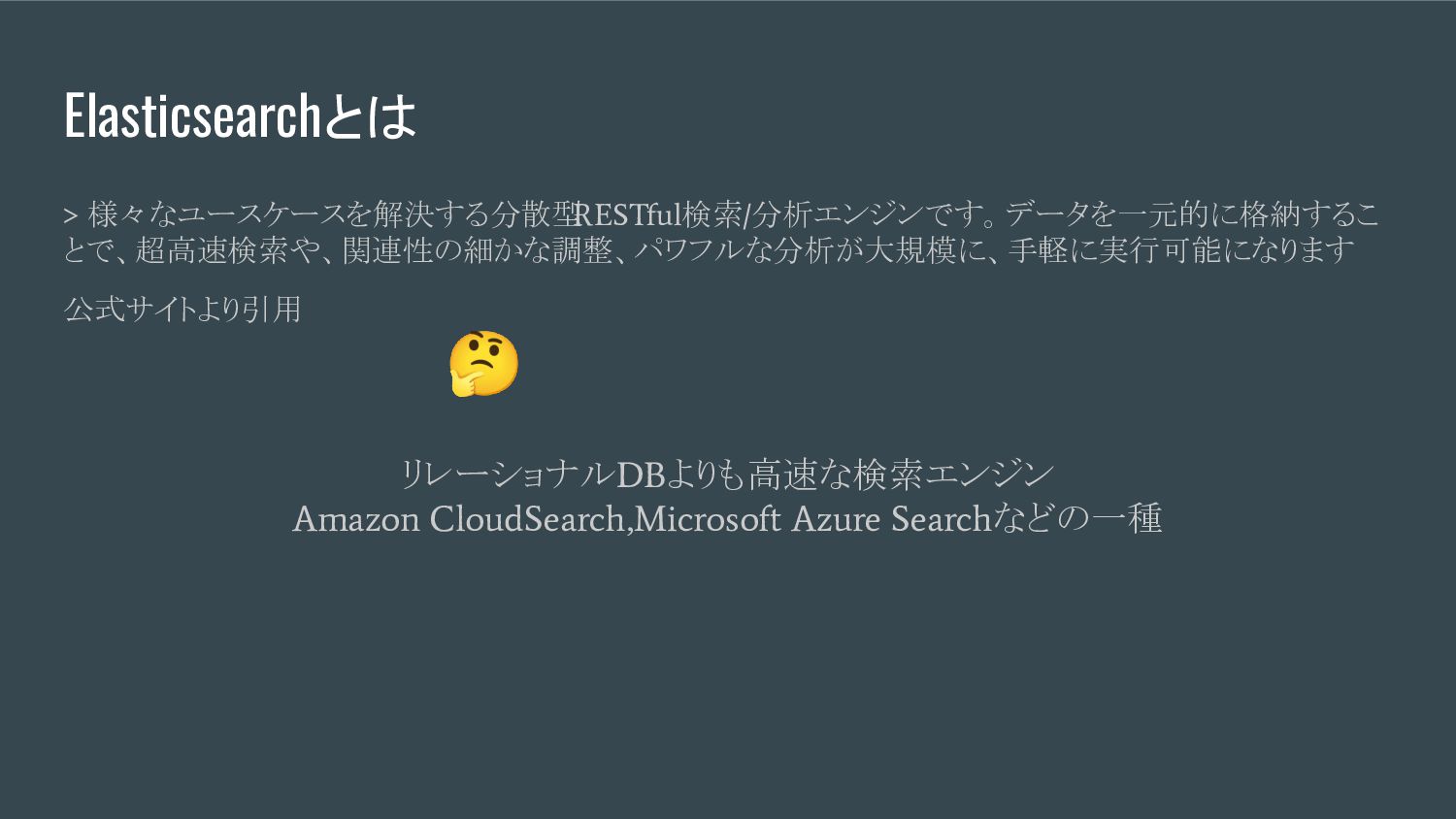Select the Microsoft Azure Search text
Screen dimensions: 1456x819
tap(812, 518)
